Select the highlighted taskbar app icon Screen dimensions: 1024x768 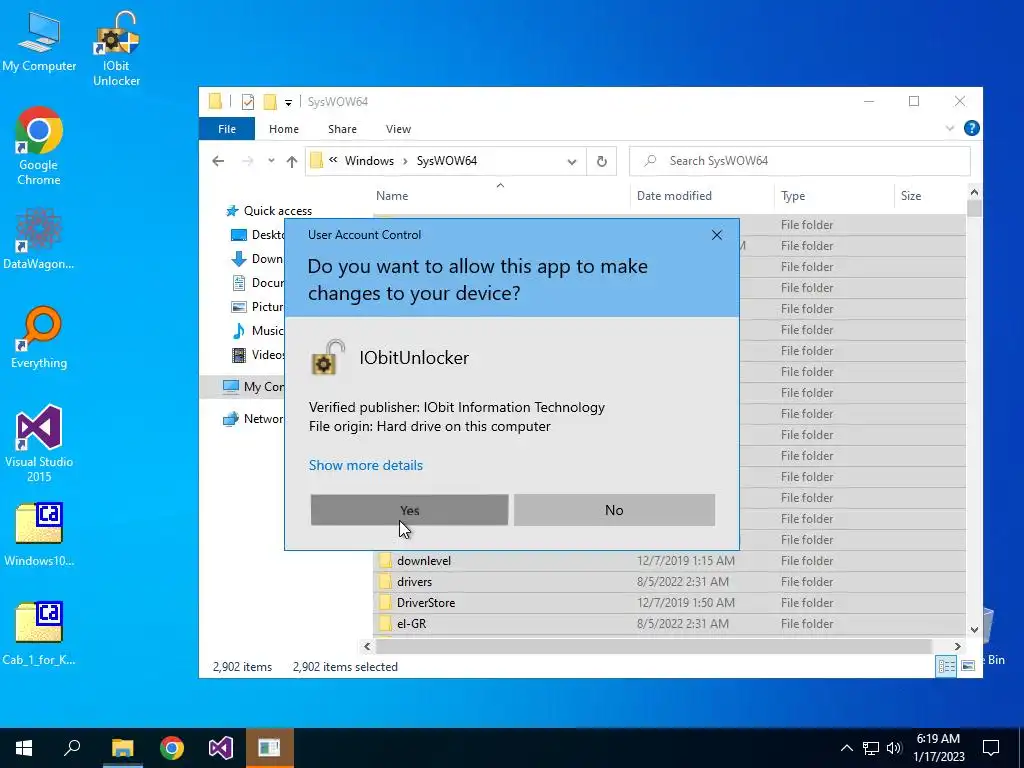[x=270, y=748]
